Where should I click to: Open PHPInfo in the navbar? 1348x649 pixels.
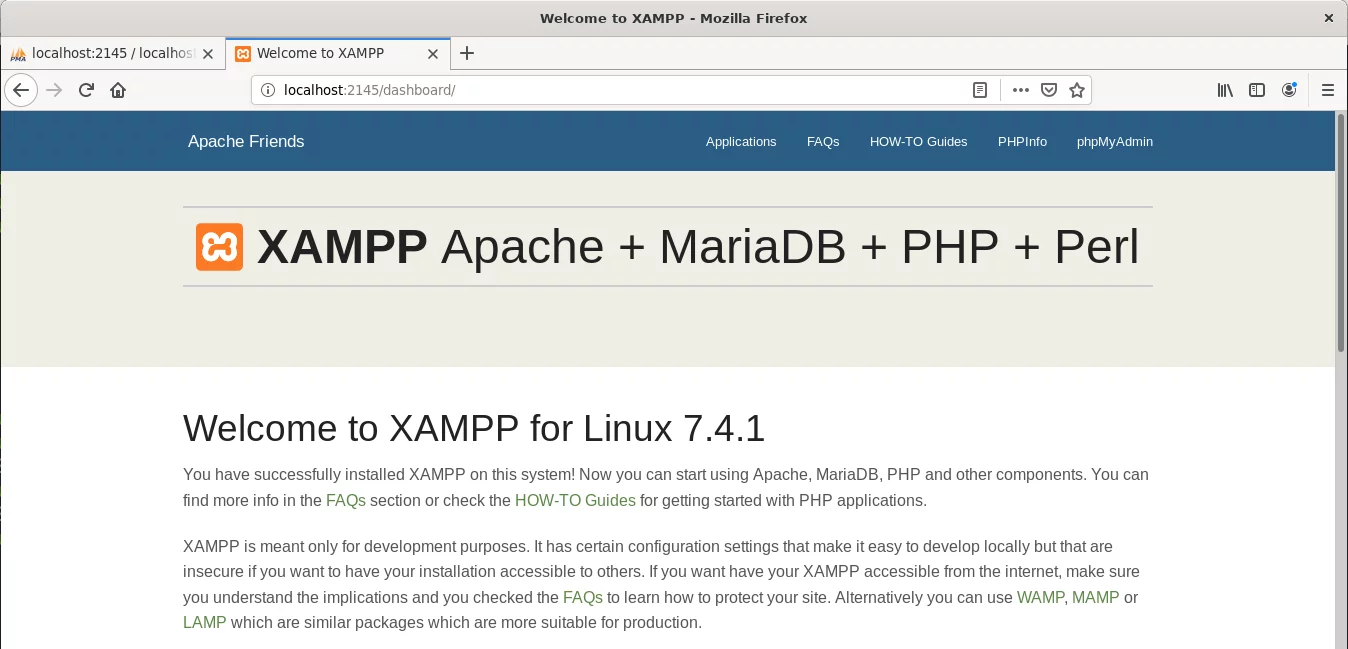coord(1022,142)
